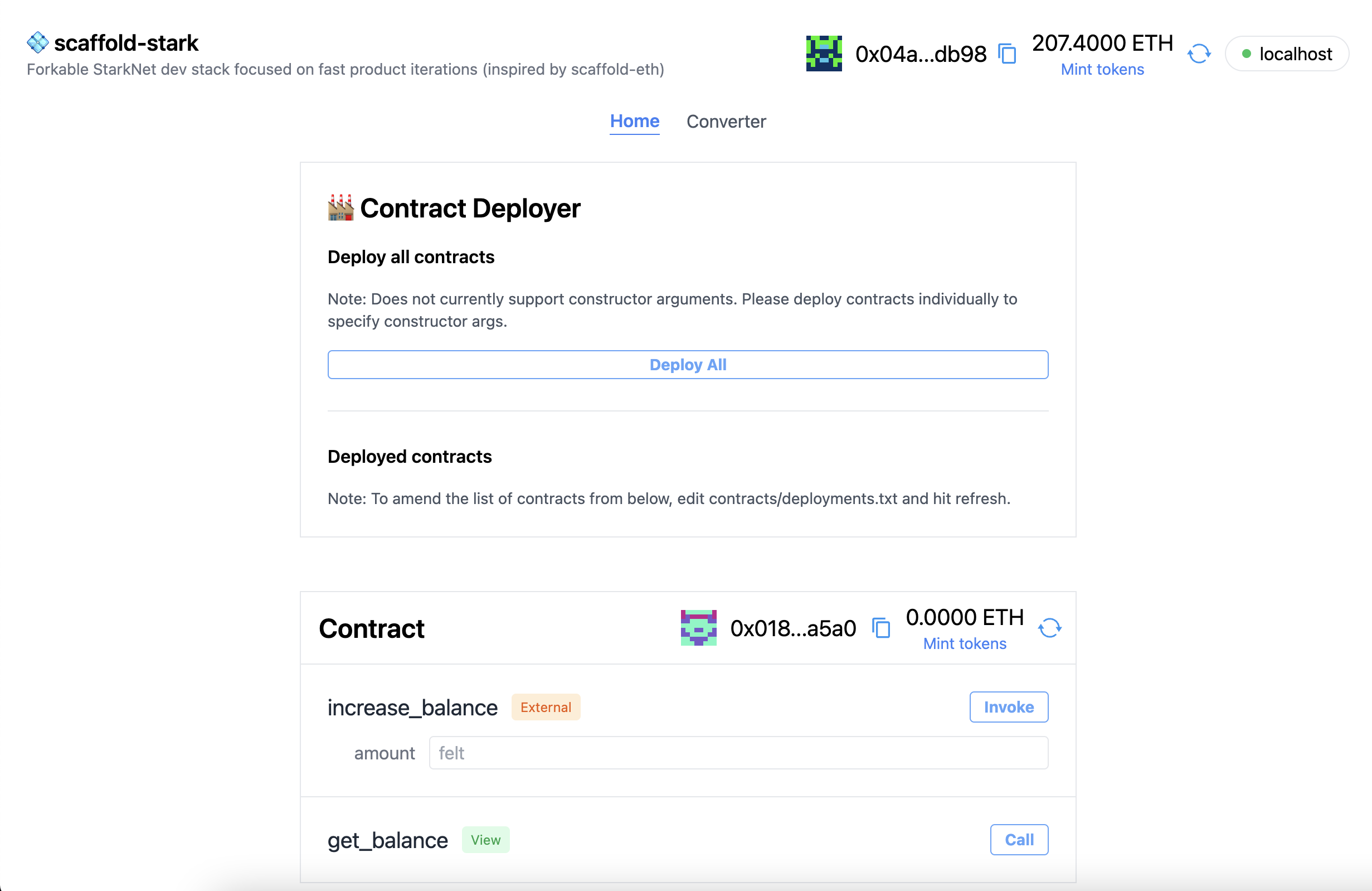The width and height of the screenshot is (1372, 891).
Task: Refresh the contract's 0.0000 ETH balance
Action: click(1050, 628)
